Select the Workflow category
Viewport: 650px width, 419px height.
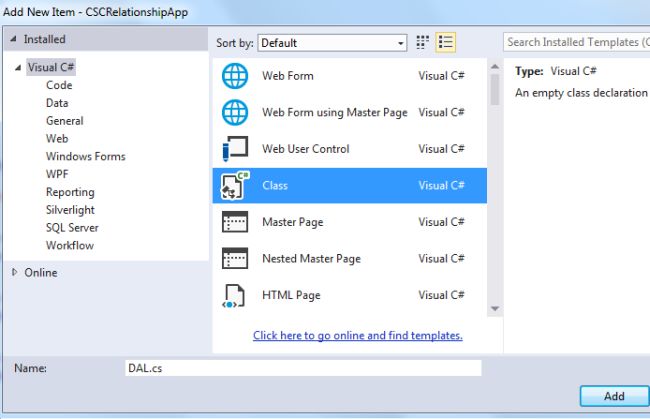coord(70,245)
